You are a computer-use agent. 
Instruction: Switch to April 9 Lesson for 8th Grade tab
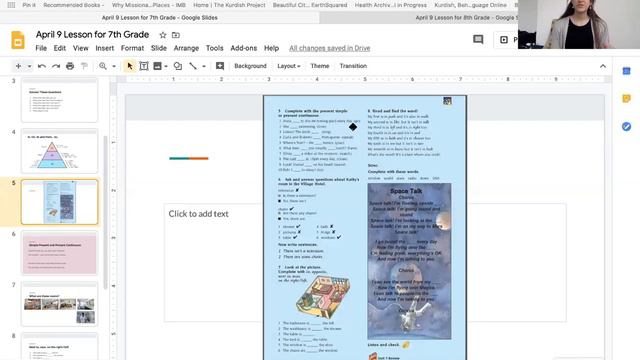pyautogui.click(x=467, y=18)
